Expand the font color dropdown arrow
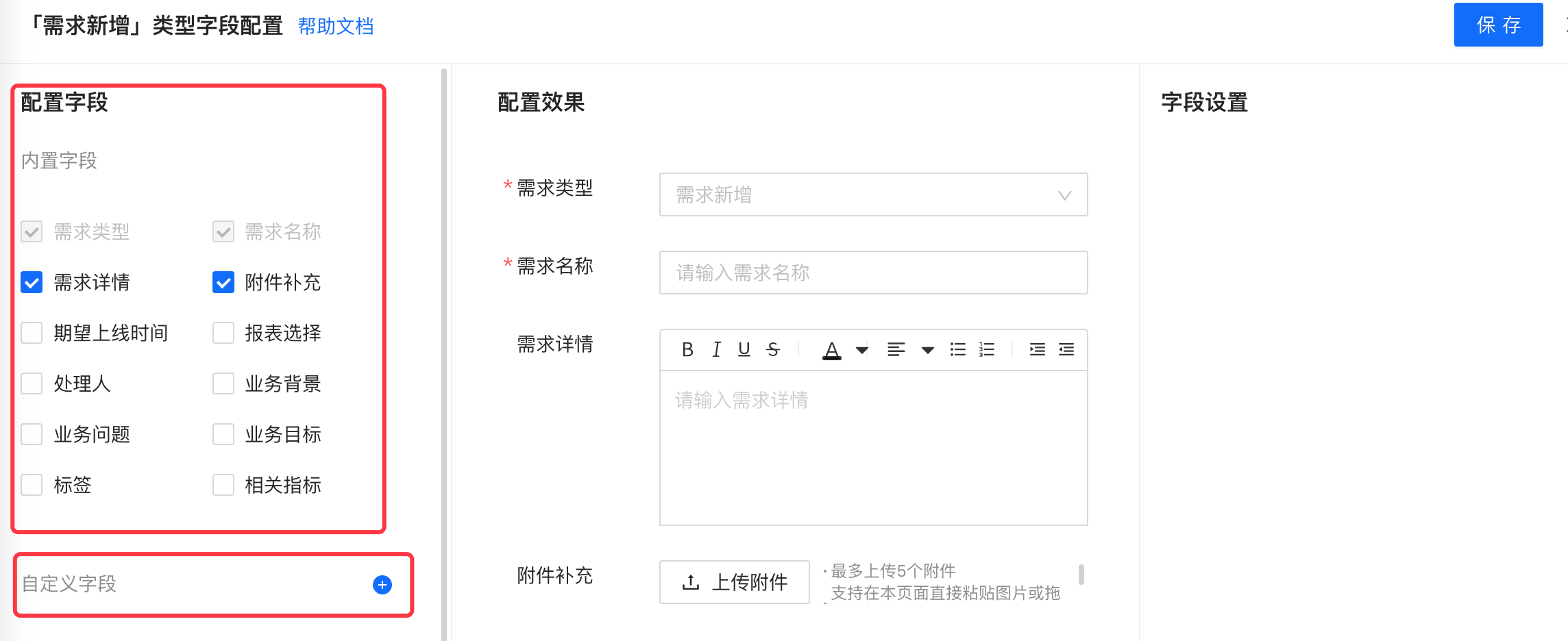Viewport: 1568px width, 641px height. click(862, 351)
